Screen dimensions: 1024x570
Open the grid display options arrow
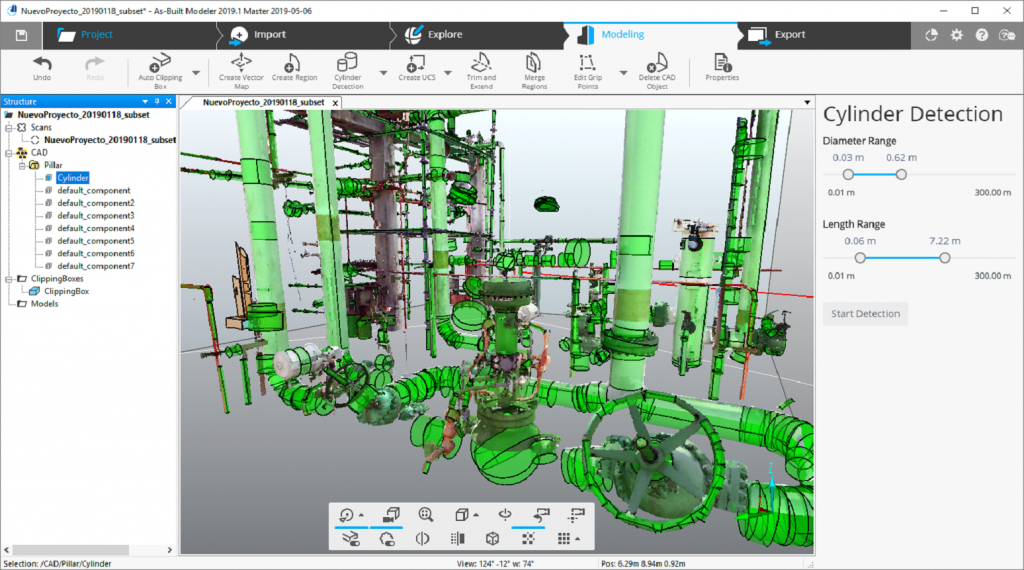click(x=578, y=539)
